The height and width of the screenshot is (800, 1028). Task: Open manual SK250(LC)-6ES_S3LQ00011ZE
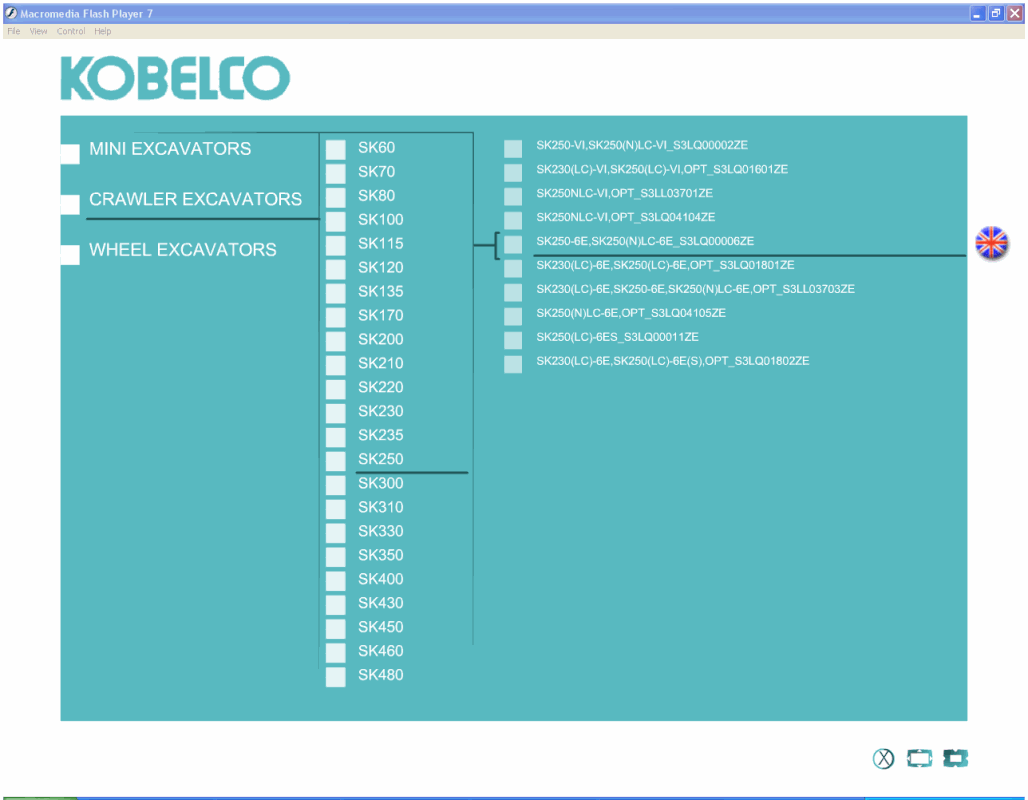point(618,337)
